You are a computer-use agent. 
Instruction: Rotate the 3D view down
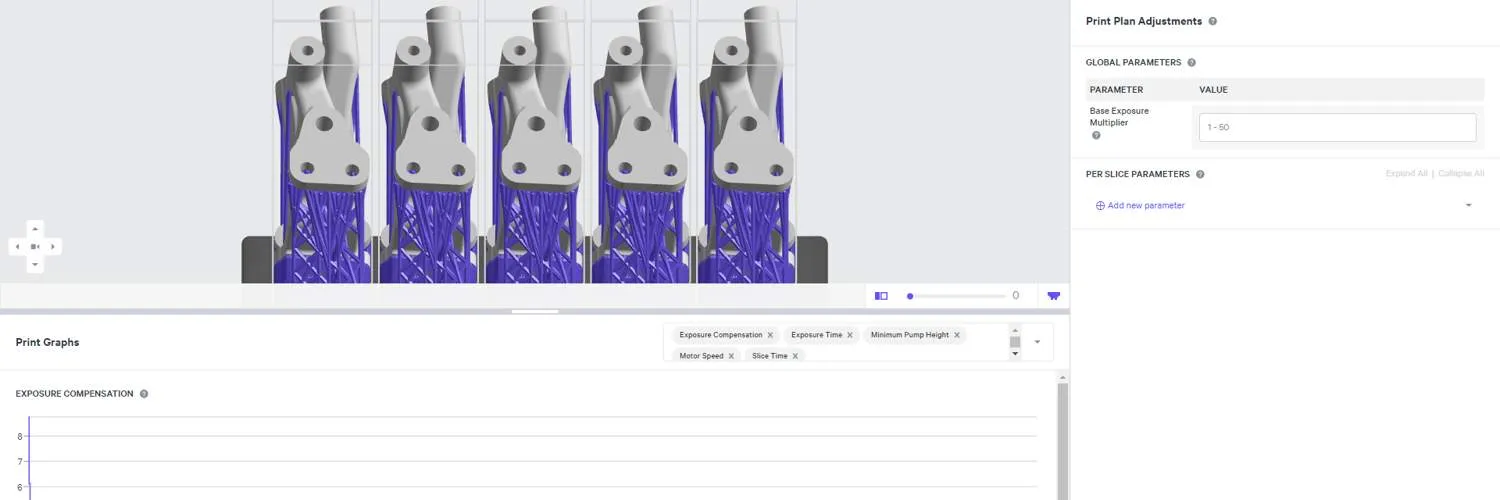pyautogui.click(x=35, y=264)
